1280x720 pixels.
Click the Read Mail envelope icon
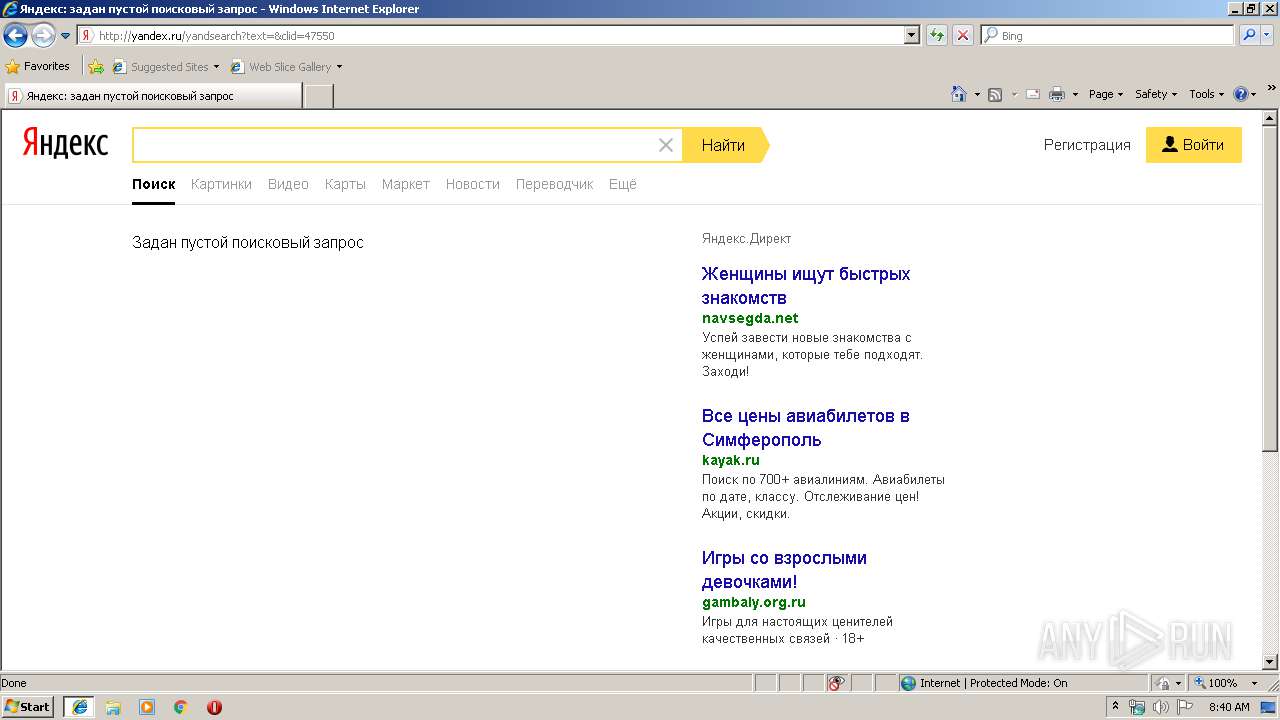click(1033, 94)
